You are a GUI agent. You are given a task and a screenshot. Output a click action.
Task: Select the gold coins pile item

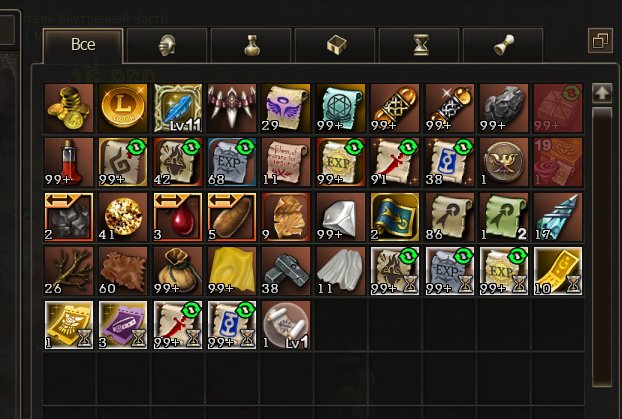tap(69, 108)
